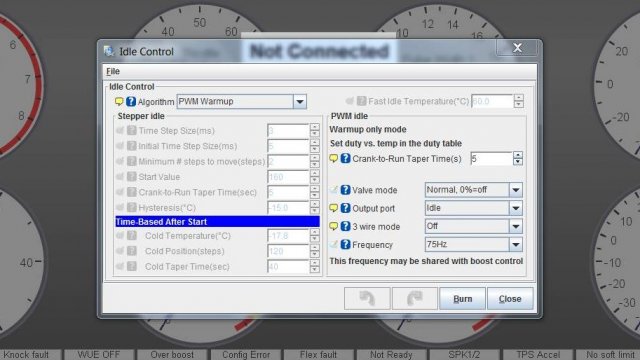
Task: Click the Output port help icon
Action: [345, 208]
